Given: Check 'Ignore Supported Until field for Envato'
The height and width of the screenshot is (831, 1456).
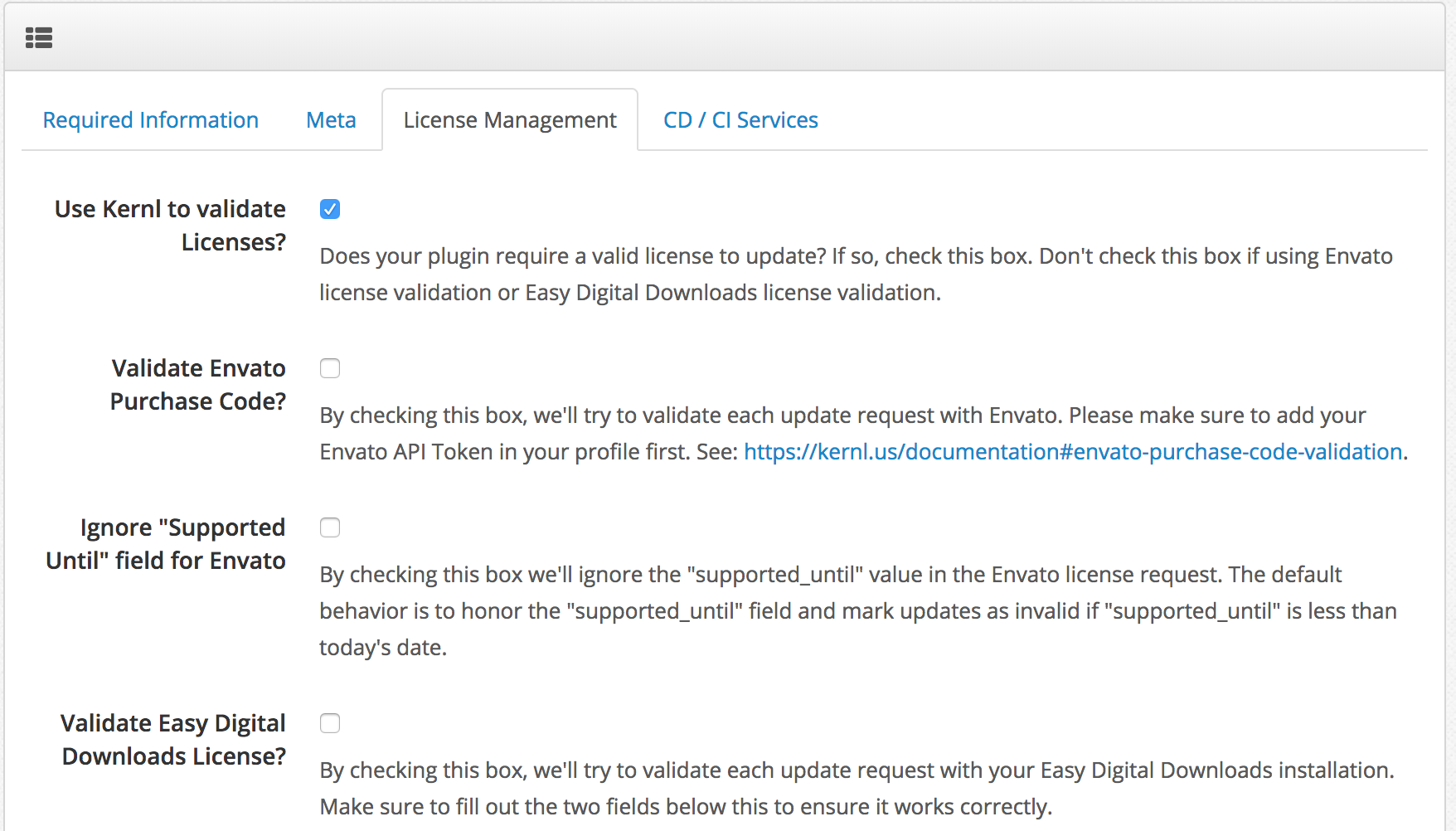Looking at the screenshot, I should pos(330,527).
